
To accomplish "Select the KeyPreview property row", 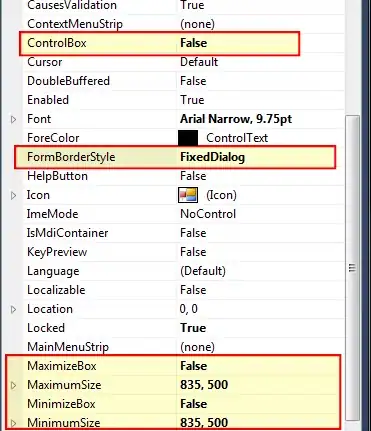I will [183, 252].
